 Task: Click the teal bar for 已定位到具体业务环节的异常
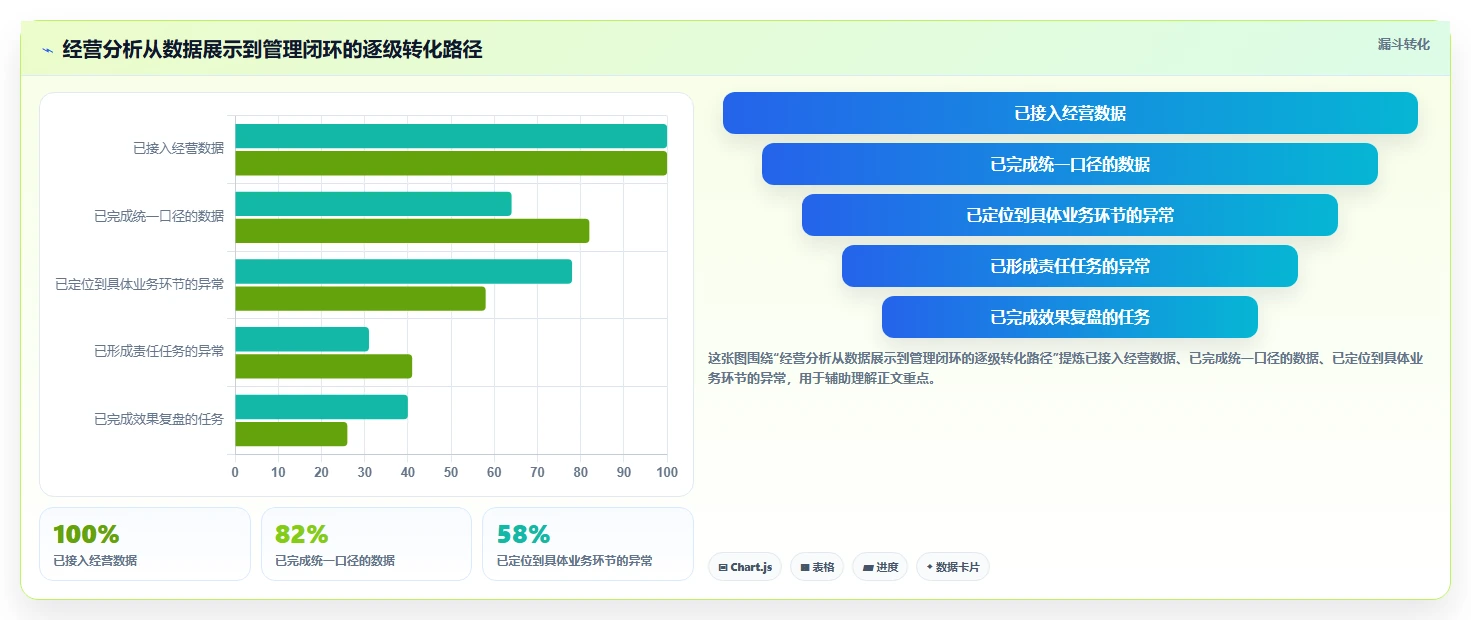tap(403, 271)
